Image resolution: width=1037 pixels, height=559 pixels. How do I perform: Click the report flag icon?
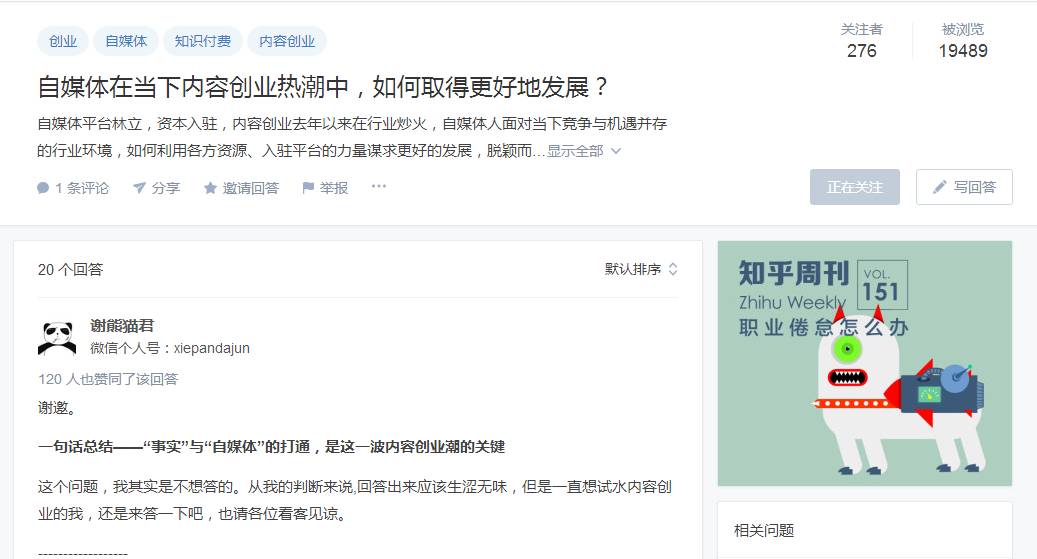tap(308, 188)
